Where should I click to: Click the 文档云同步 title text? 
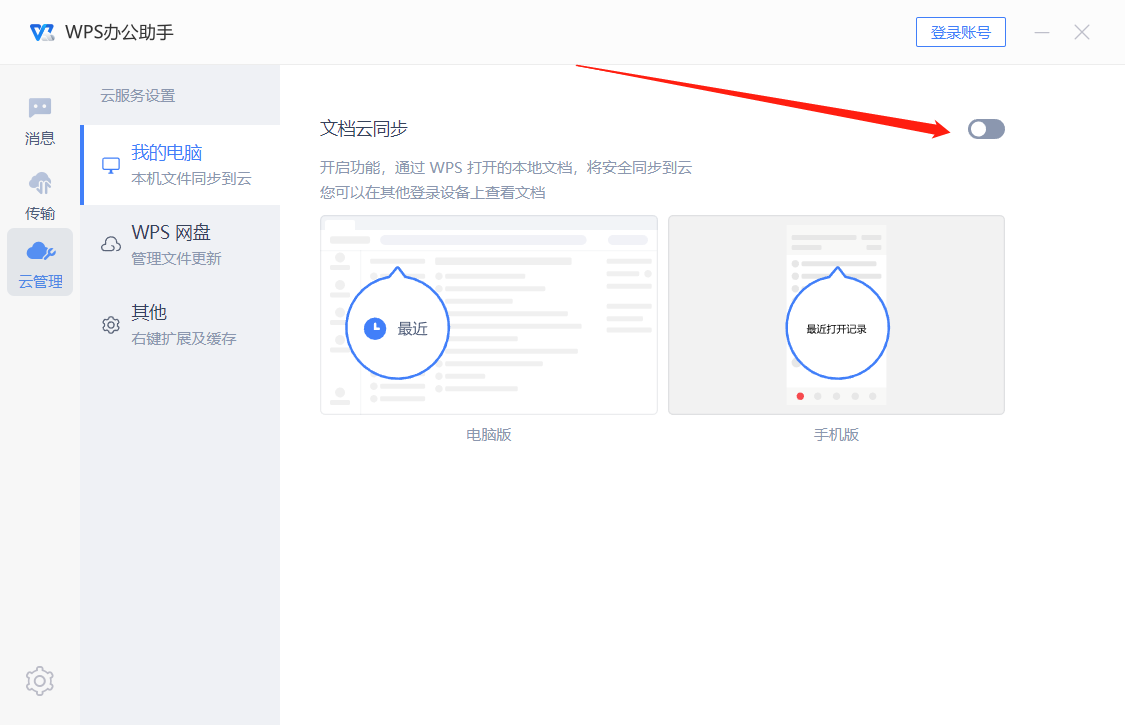coord(364,128)
